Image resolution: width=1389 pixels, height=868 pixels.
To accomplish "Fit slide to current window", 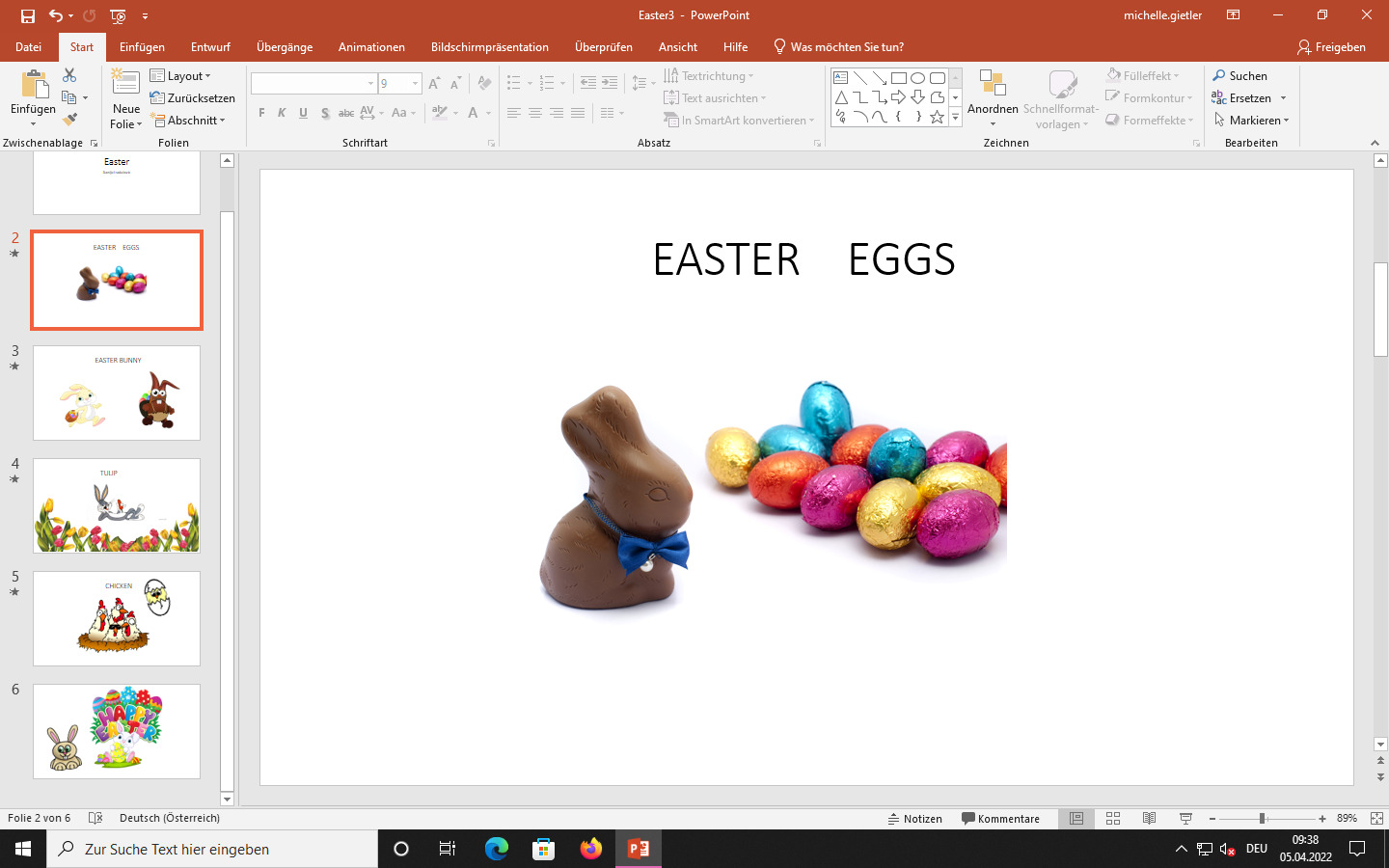I will coord(1376,818).
